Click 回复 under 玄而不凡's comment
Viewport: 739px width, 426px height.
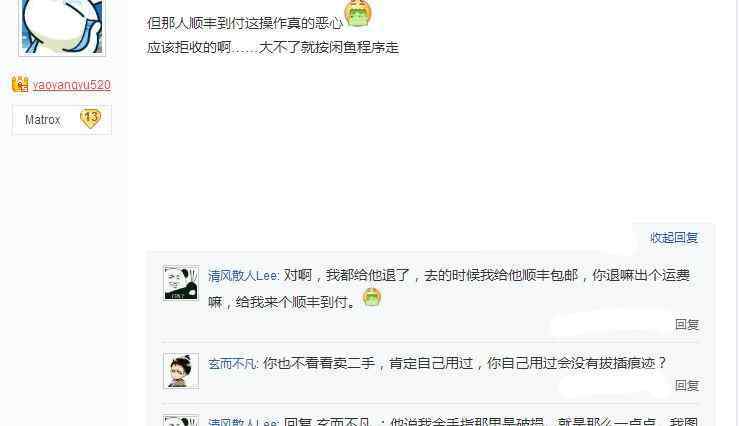click(687, 385)
